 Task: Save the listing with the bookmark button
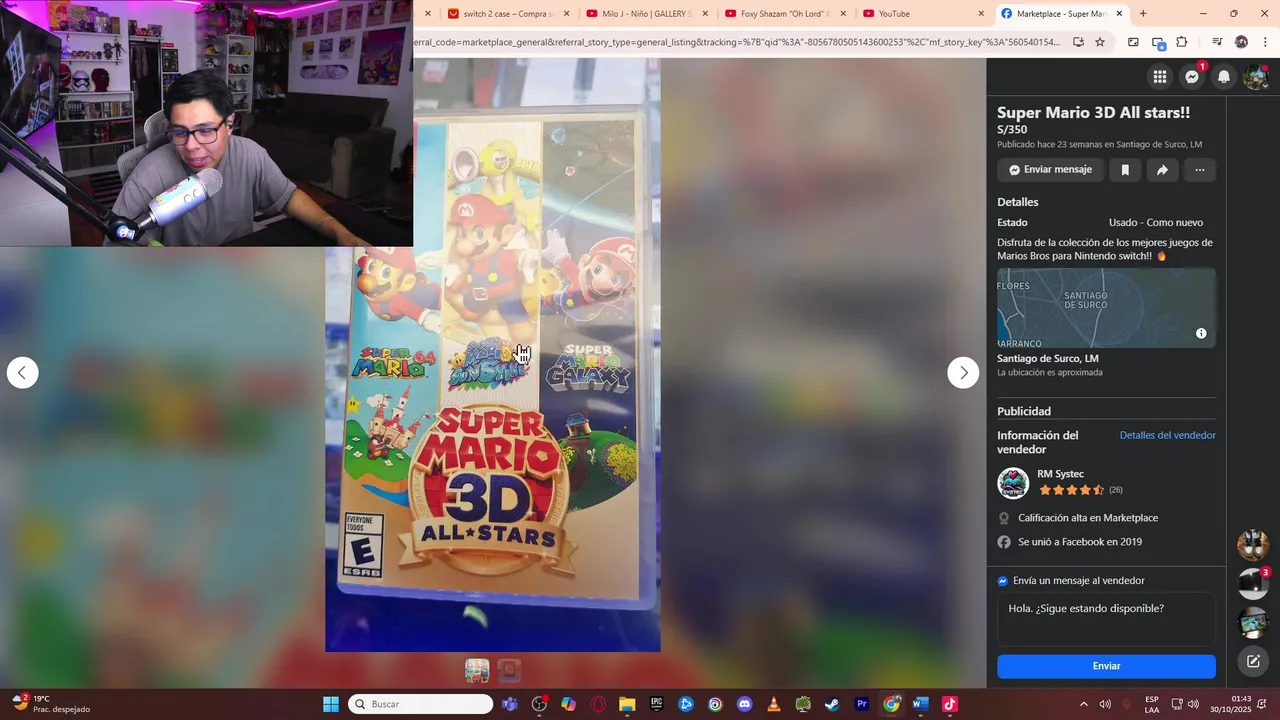(1125, 170)
